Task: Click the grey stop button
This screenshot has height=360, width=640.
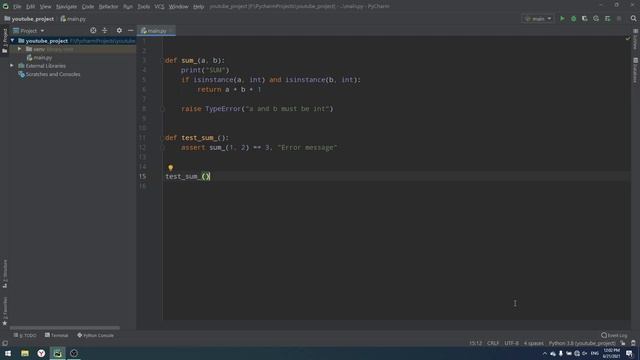Action: (619, 19)
